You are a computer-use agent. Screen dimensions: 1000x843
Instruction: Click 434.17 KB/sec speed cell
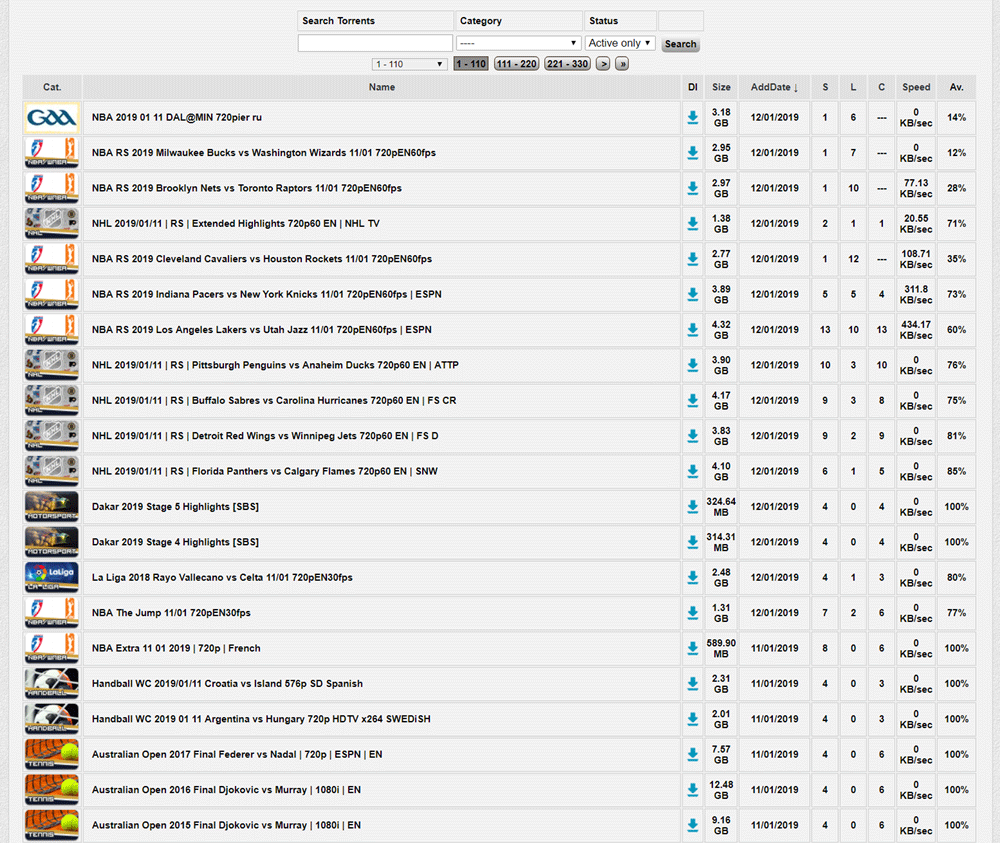pos(916,330)
